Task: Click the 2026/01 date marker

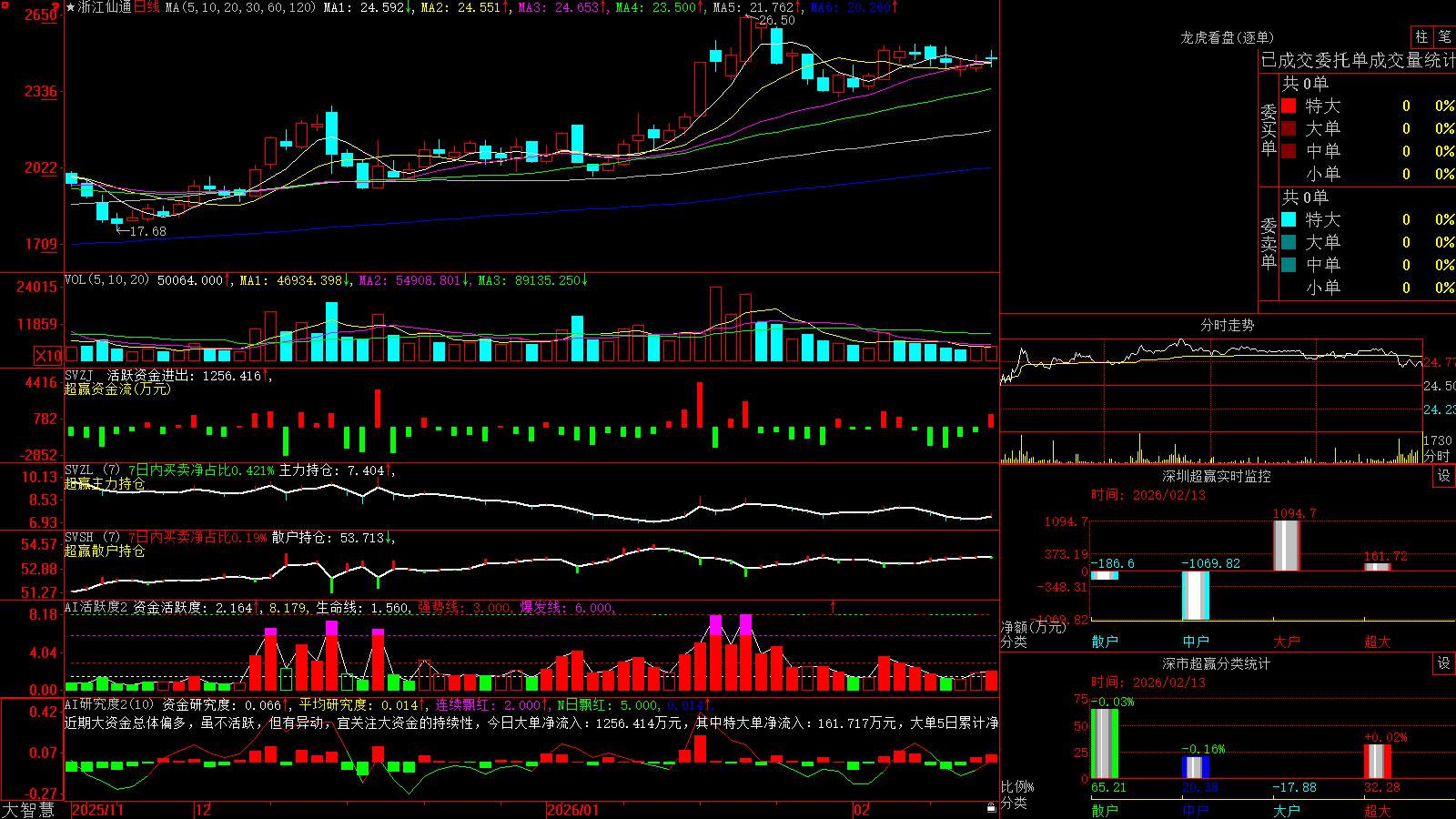Action: tap(573, 810)
